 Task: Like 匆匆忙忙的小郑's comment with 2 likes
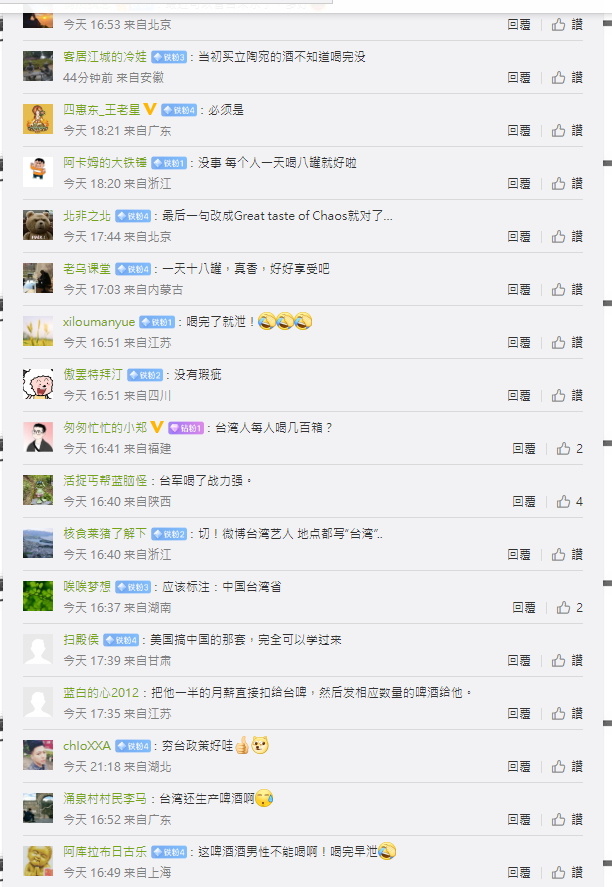[x=570, y=449]
